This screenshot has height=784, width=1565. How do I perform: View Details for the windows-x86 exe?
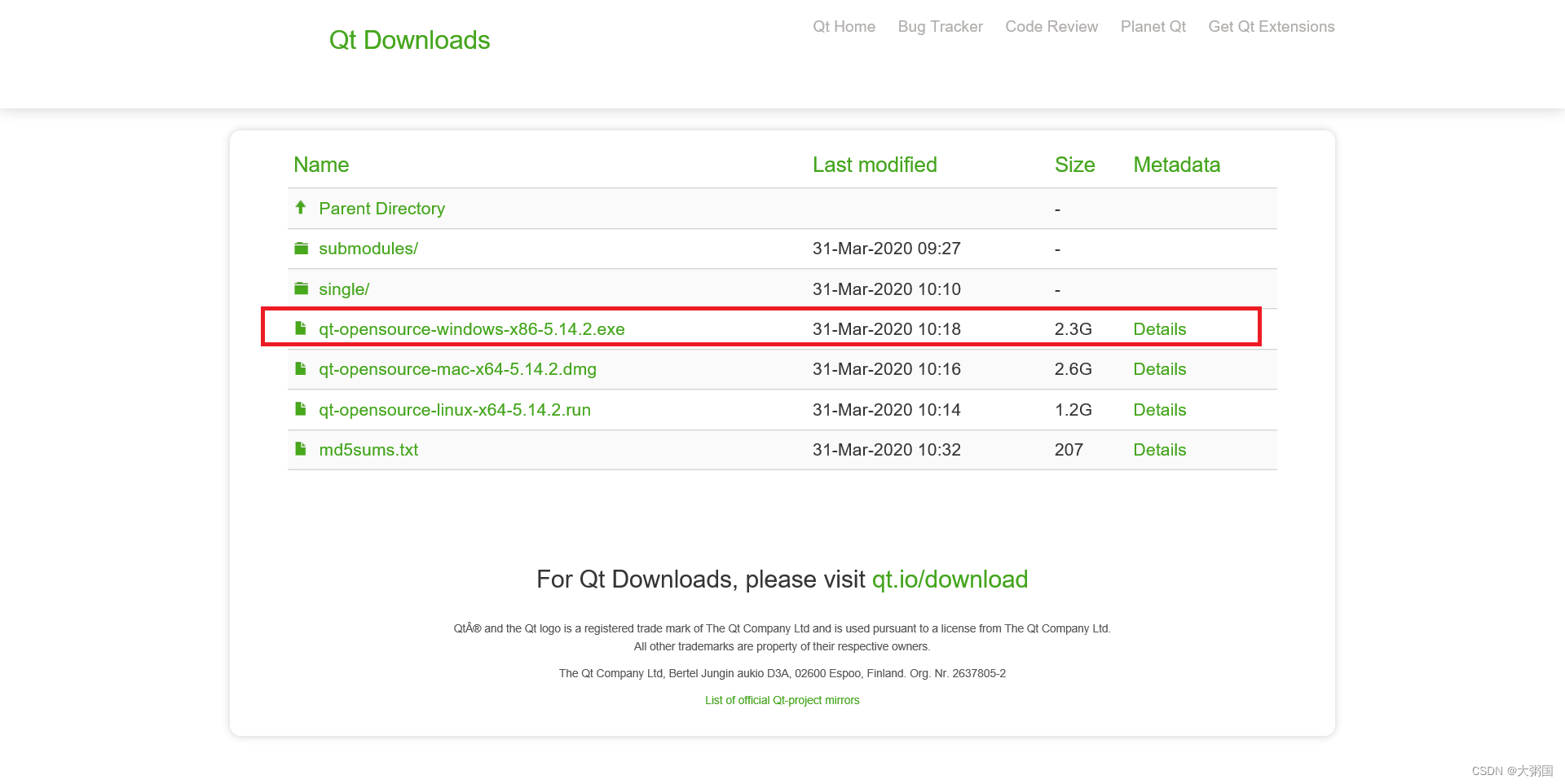click(1159, 329)
